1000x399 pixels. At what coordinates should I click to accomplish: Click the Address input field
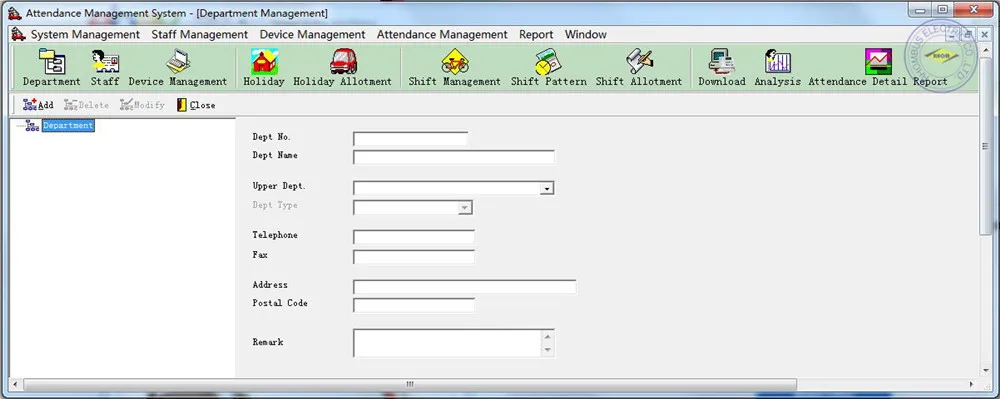[x=464, y=287]
